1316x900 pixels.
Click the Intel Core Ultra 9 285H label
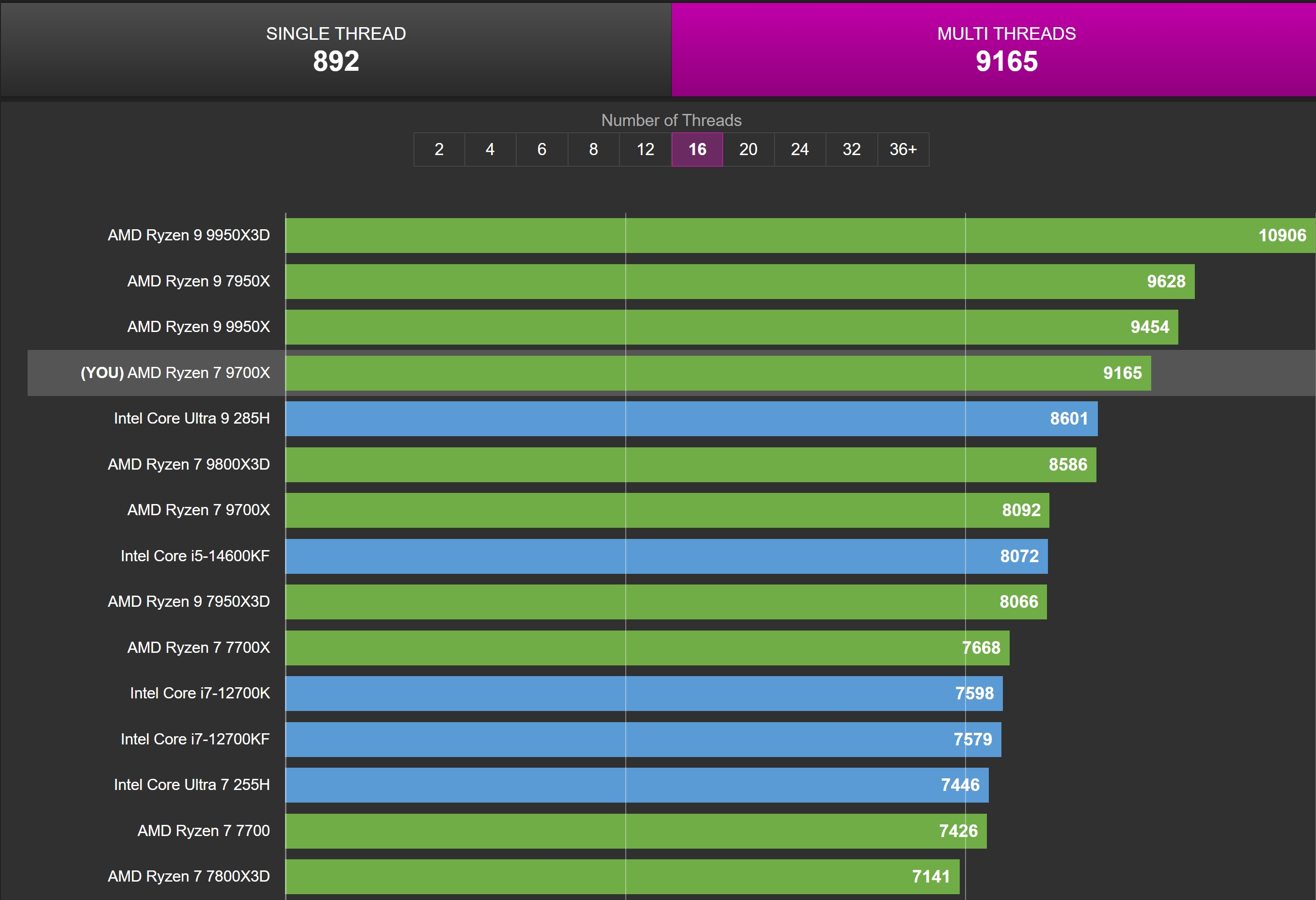point(191,418)
